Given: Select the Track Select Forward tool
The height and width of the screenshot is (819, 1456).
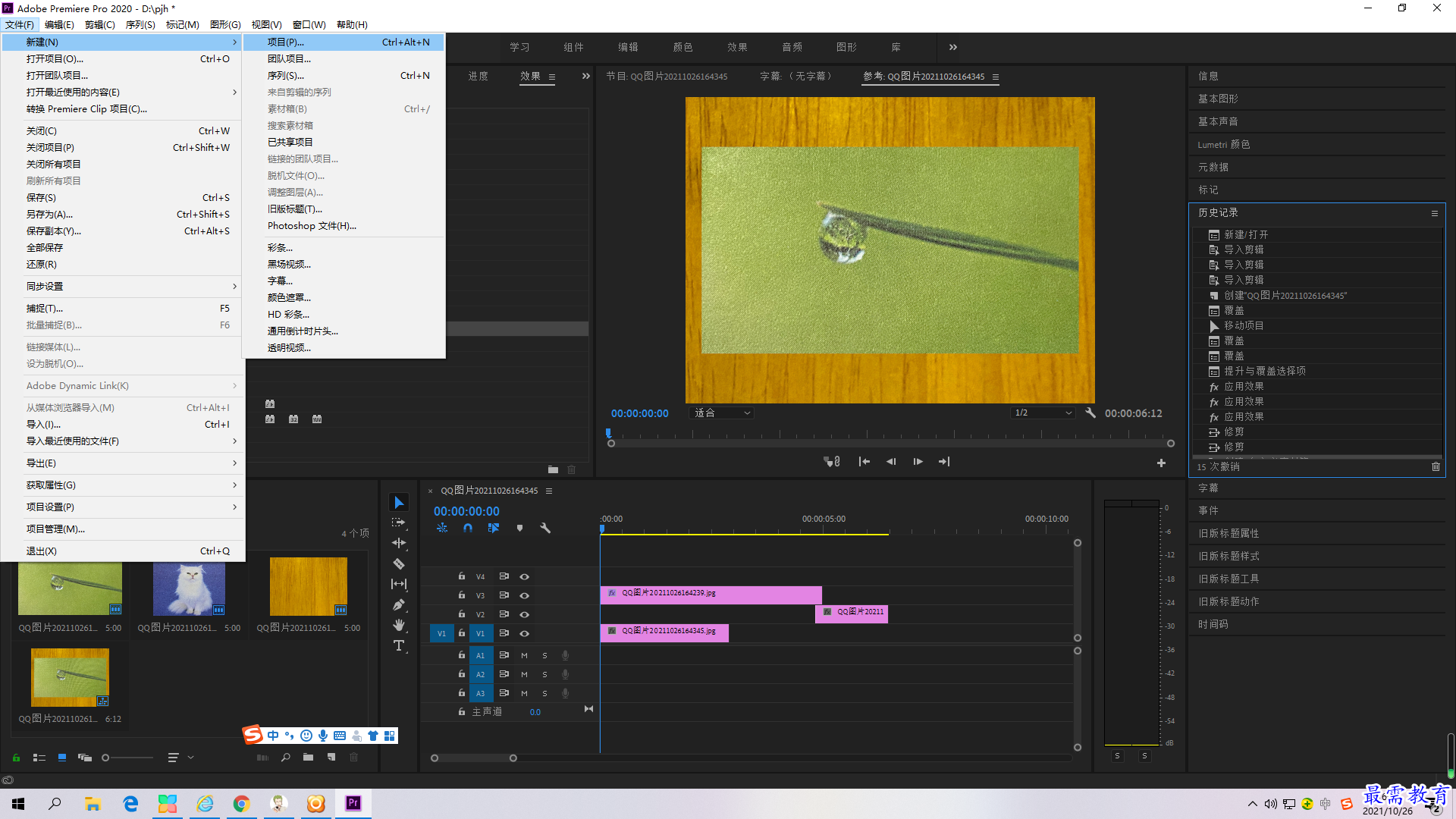Looking at the screenshot, I should (399, 522).
